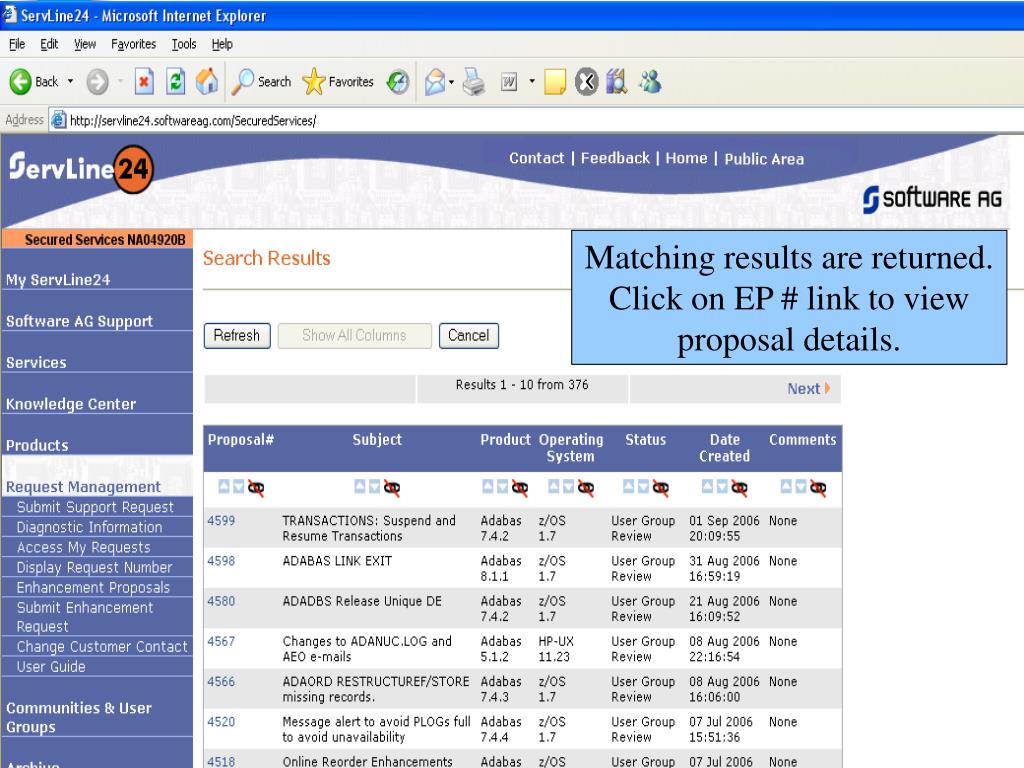Open proposal 4566 link
The image size is (1024, 768).
[221, 681]
